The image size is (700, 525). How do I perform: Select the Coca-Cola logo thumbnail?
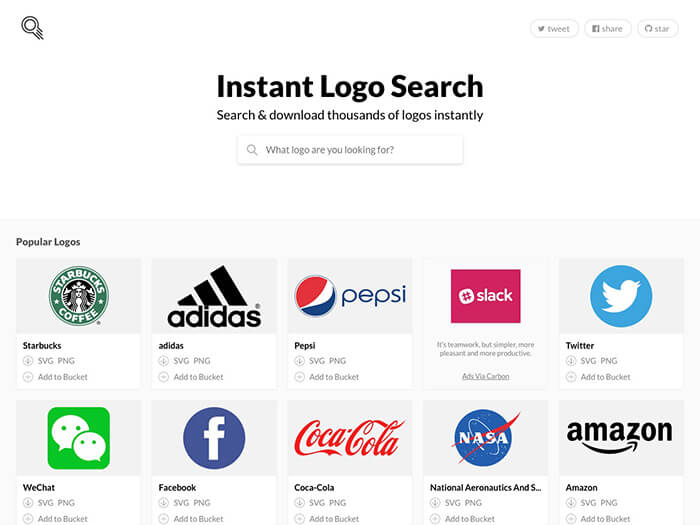pyautogui.click(x=350, y=438)
